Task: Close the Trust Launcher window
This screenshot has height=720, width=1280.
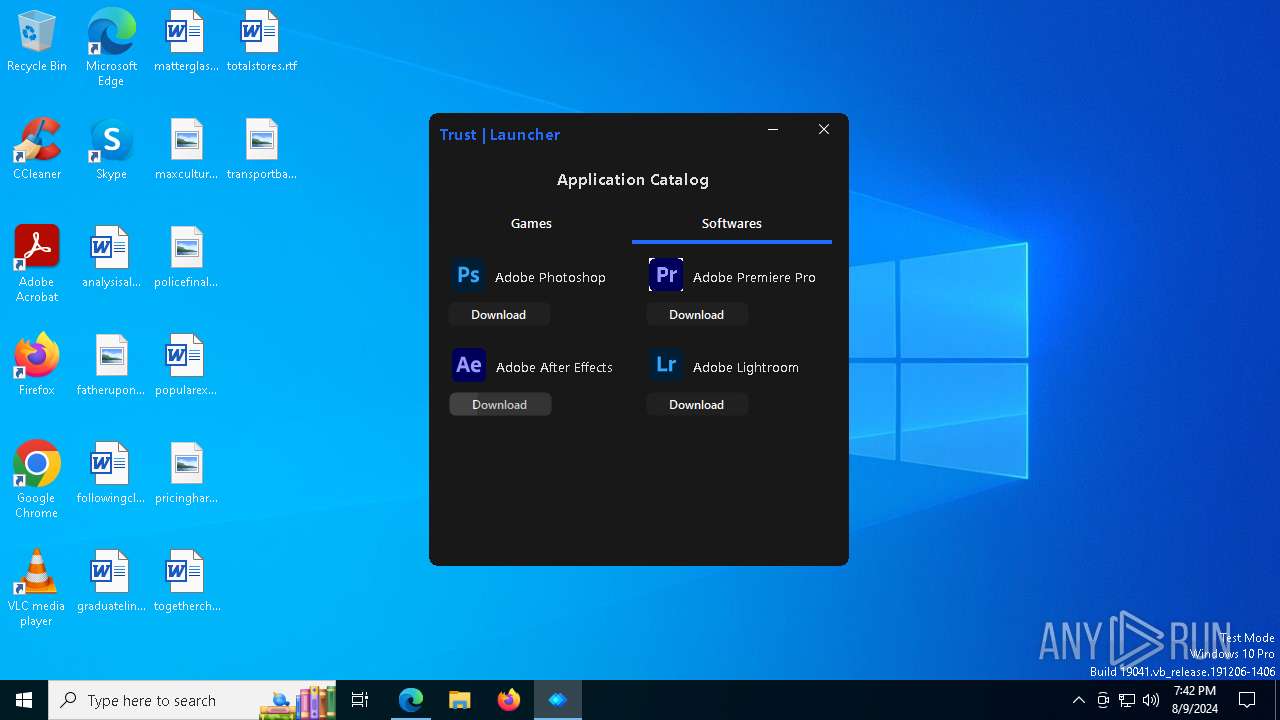Action: coord(824,130)
